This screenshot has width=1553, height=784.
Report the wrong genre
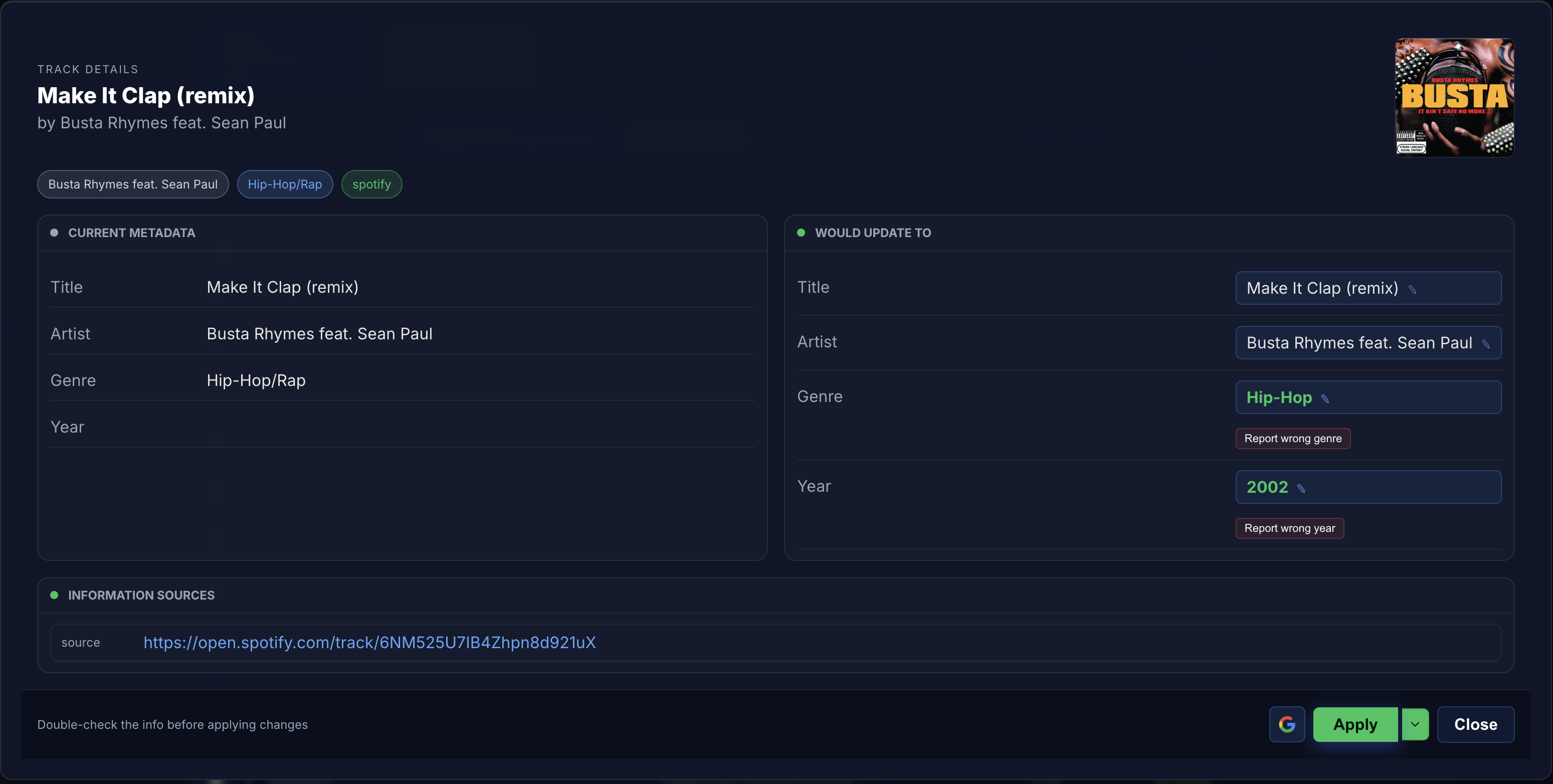click(1292, 439)
